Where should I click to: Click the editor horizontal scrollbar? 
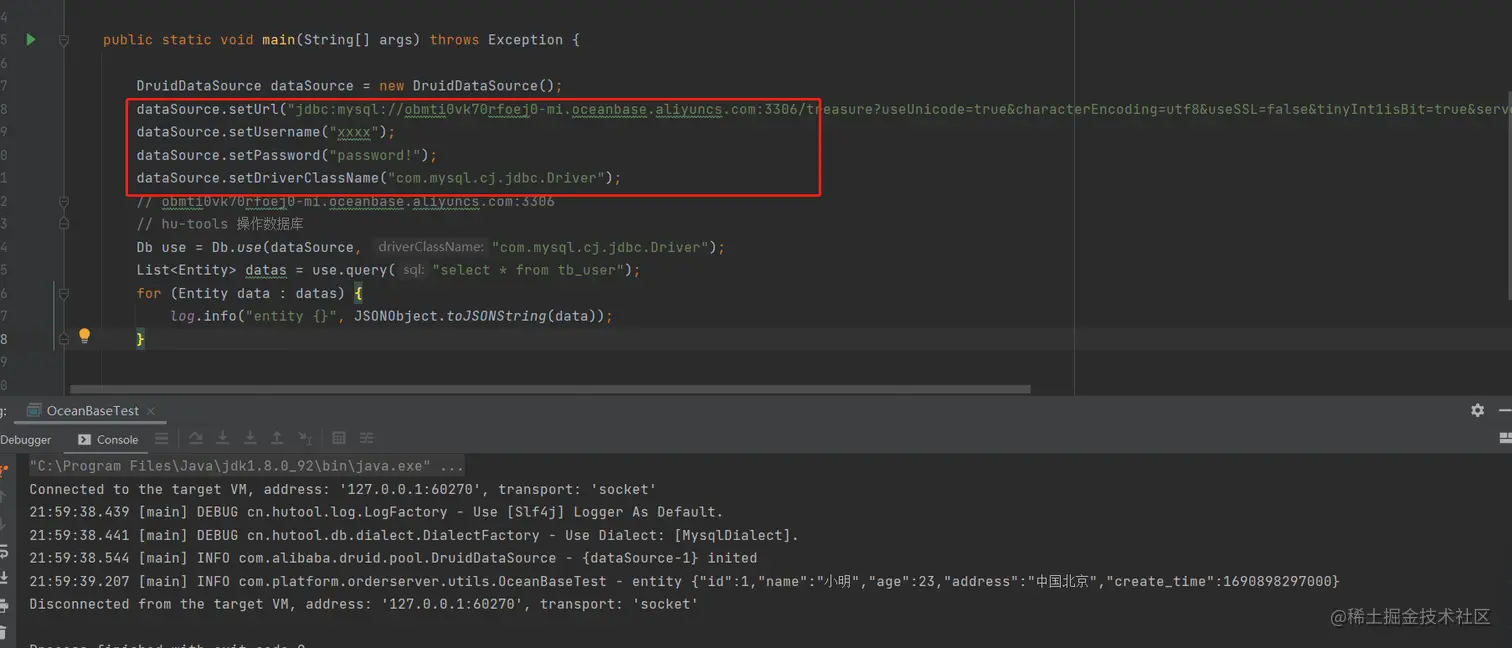(x=550, y=389)
